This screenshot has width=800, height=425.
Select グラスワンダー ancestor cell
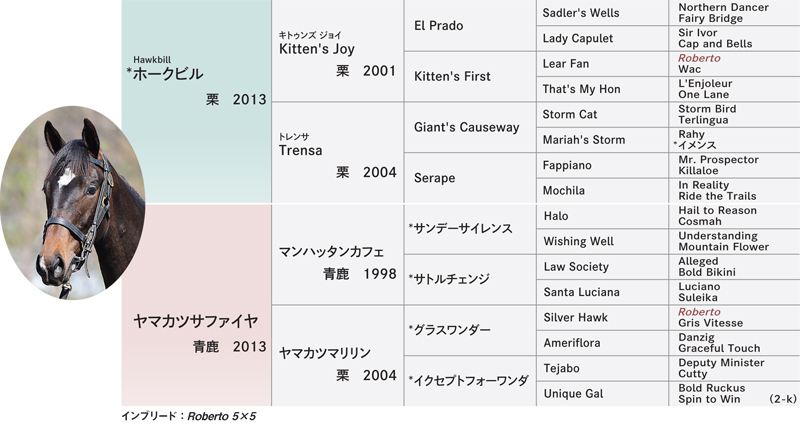tap(470, 330)
